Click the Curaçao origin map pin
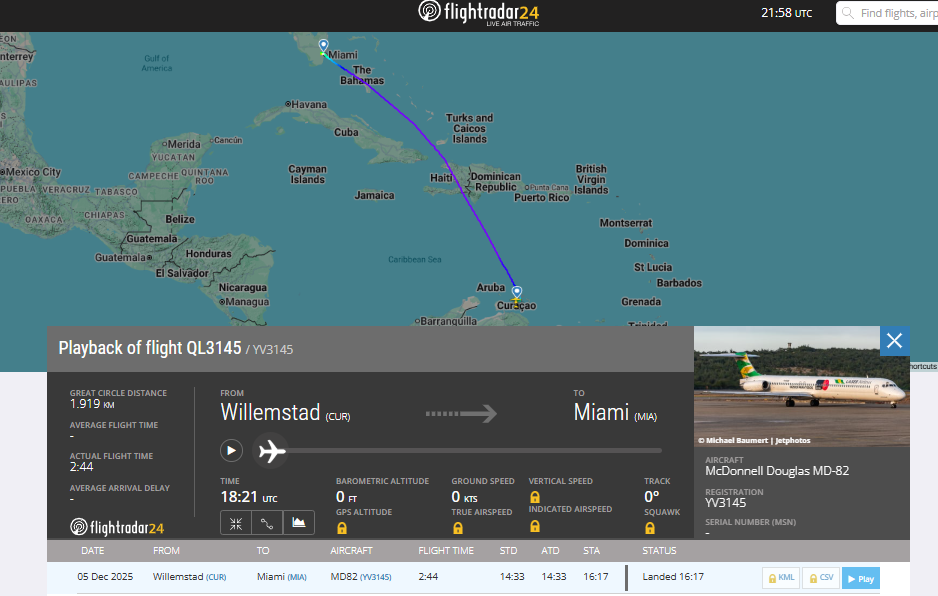 517,293
